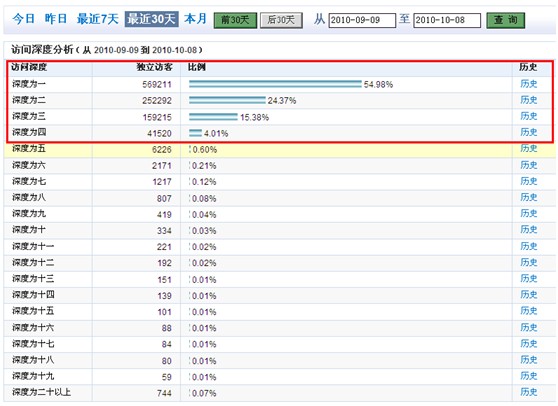Select the 今日 date range link
Screen dimensions: 558x406
click(23, 19)
